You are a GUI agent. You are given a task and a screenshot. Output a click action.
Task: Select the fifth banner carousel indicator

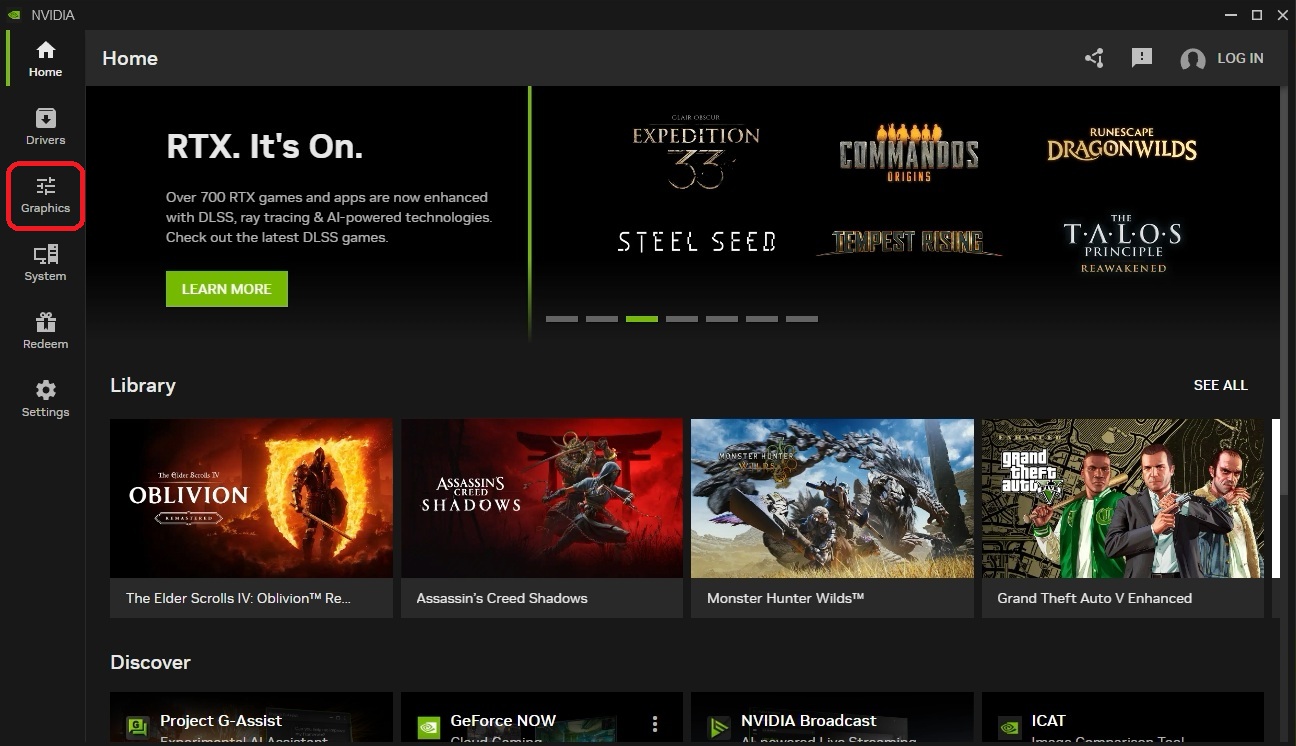coord(722,319)
